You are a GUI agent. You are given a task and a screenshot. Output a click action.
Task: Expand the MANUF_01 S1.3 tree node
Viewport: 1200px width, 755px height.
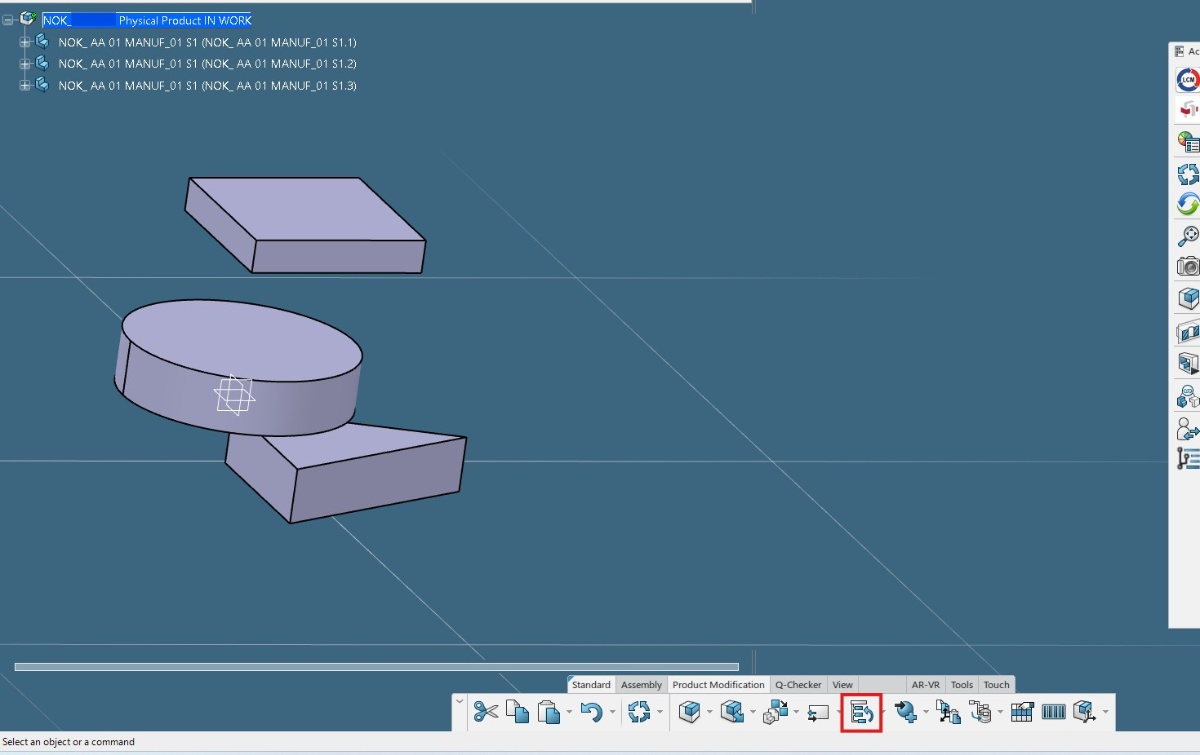point(25,86)
